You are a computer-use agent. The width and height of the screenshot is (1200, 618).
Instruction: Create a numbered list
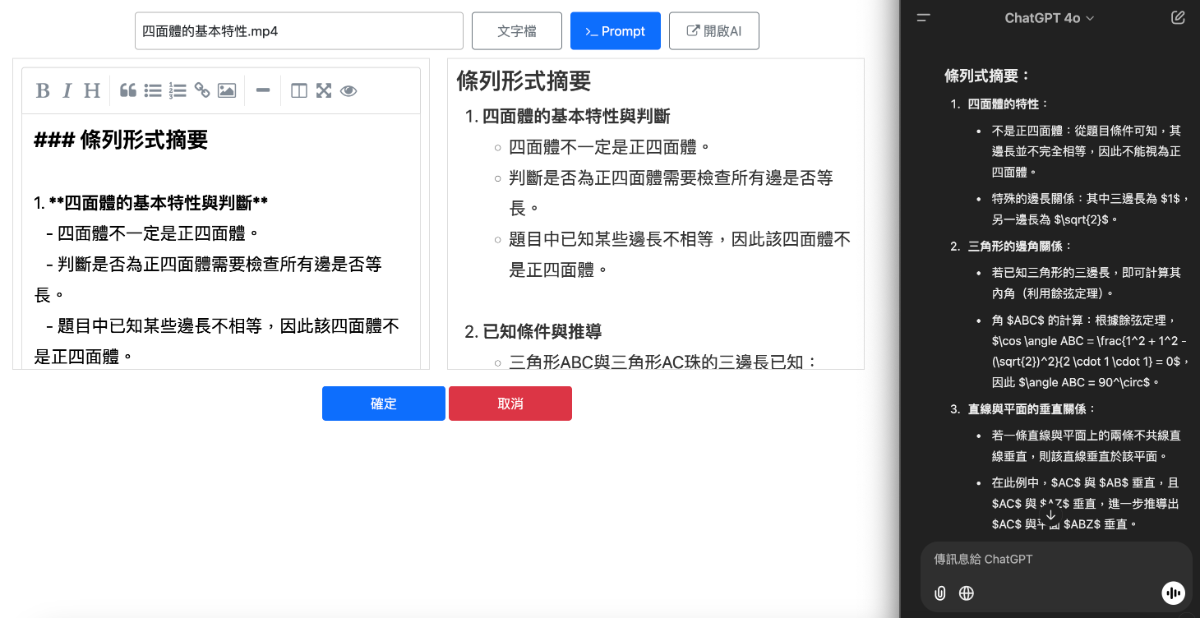178,91
